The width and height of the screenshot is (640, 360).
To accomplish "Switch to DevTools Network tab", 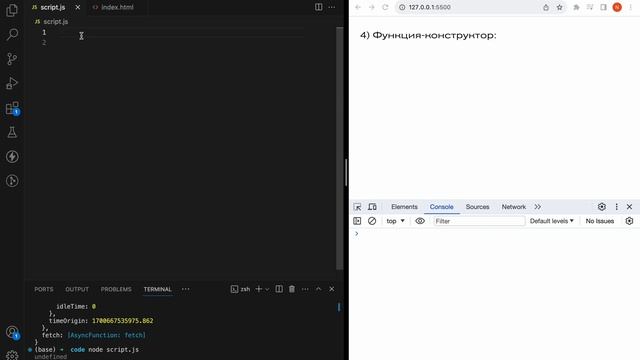I will (513, 207).
